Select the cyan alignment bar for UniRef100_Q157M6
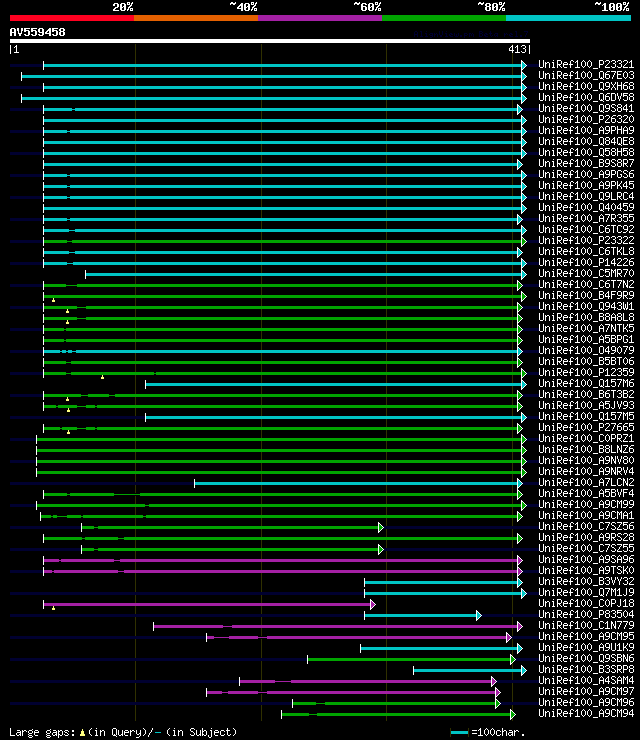This screenshot has height=740, width=640. tap(336, 385)
